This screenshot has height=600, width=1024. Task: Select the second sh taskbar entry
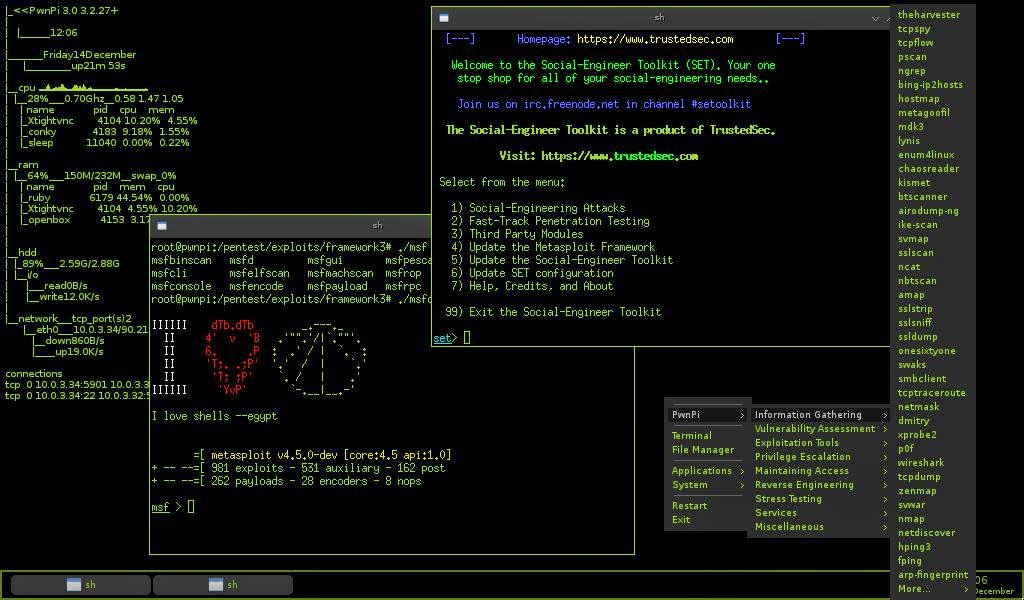pos(223,584)
